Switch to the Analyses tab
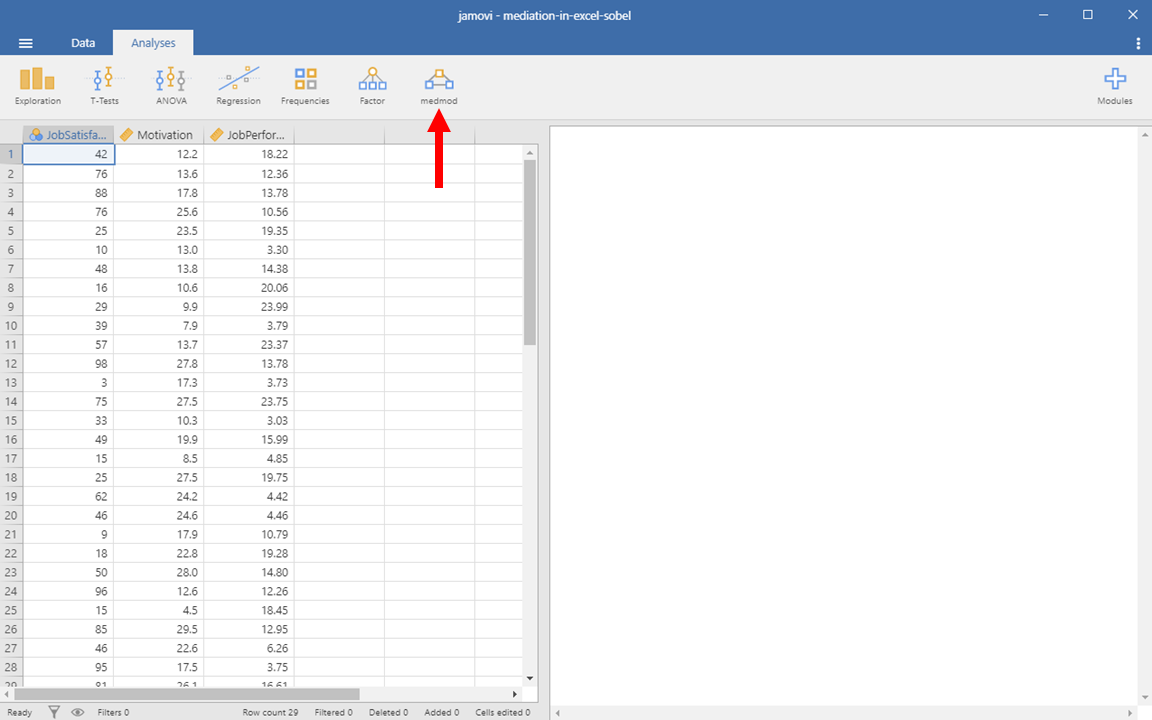Screen dimensions: 1152x720 point(153,43)
